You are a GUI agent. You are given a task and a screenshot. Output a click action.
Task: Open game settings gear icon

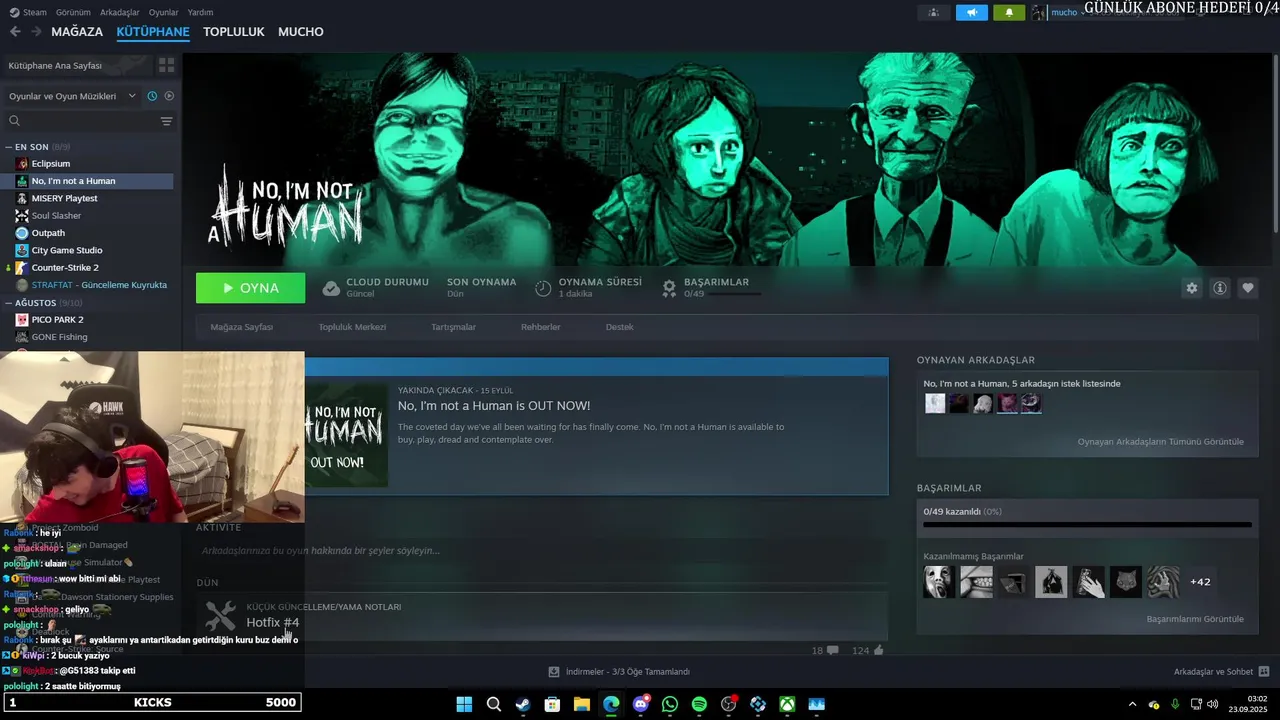click(1191, 288)
